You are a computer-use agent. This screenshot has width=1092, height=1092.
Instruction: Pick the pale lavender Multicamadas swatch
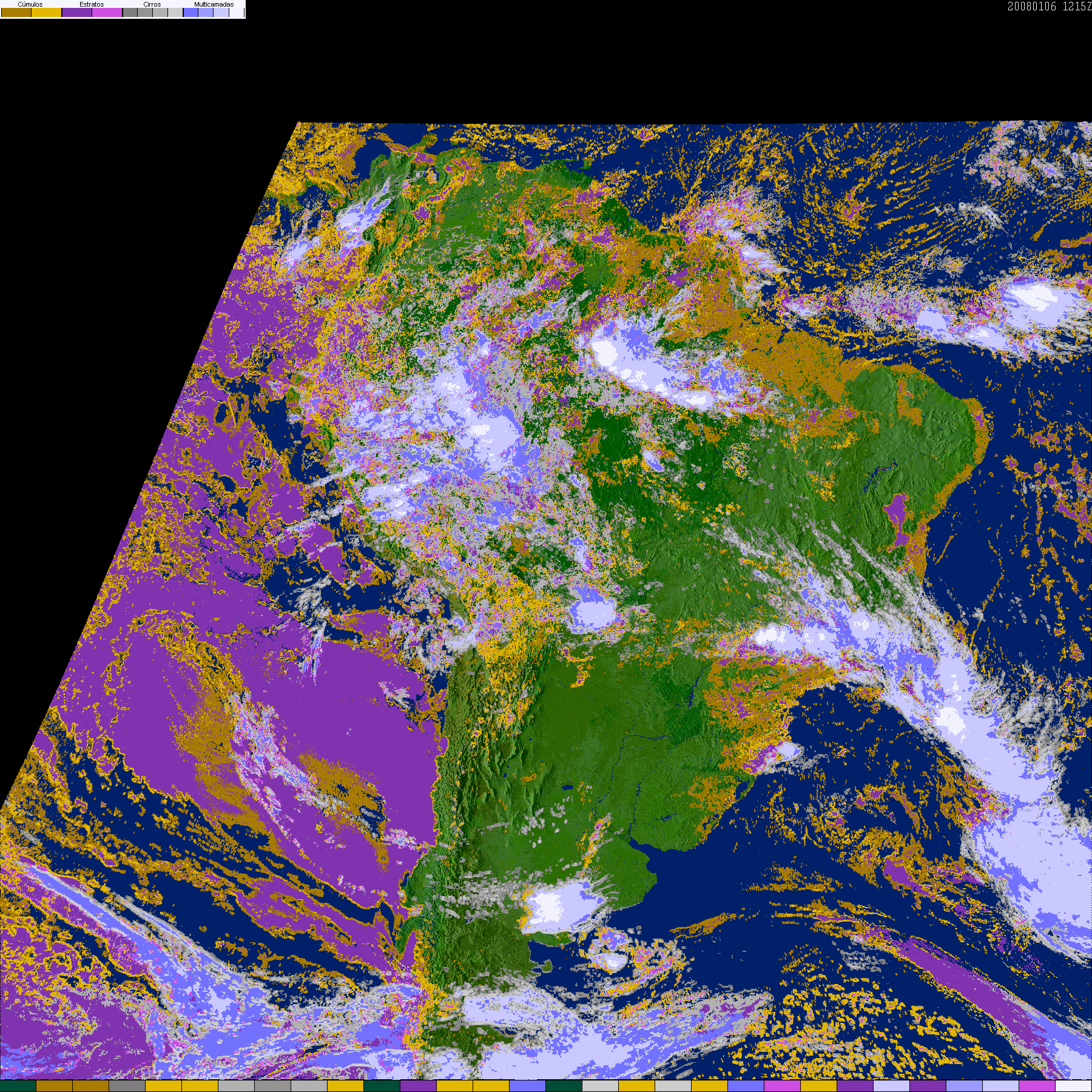221,13
